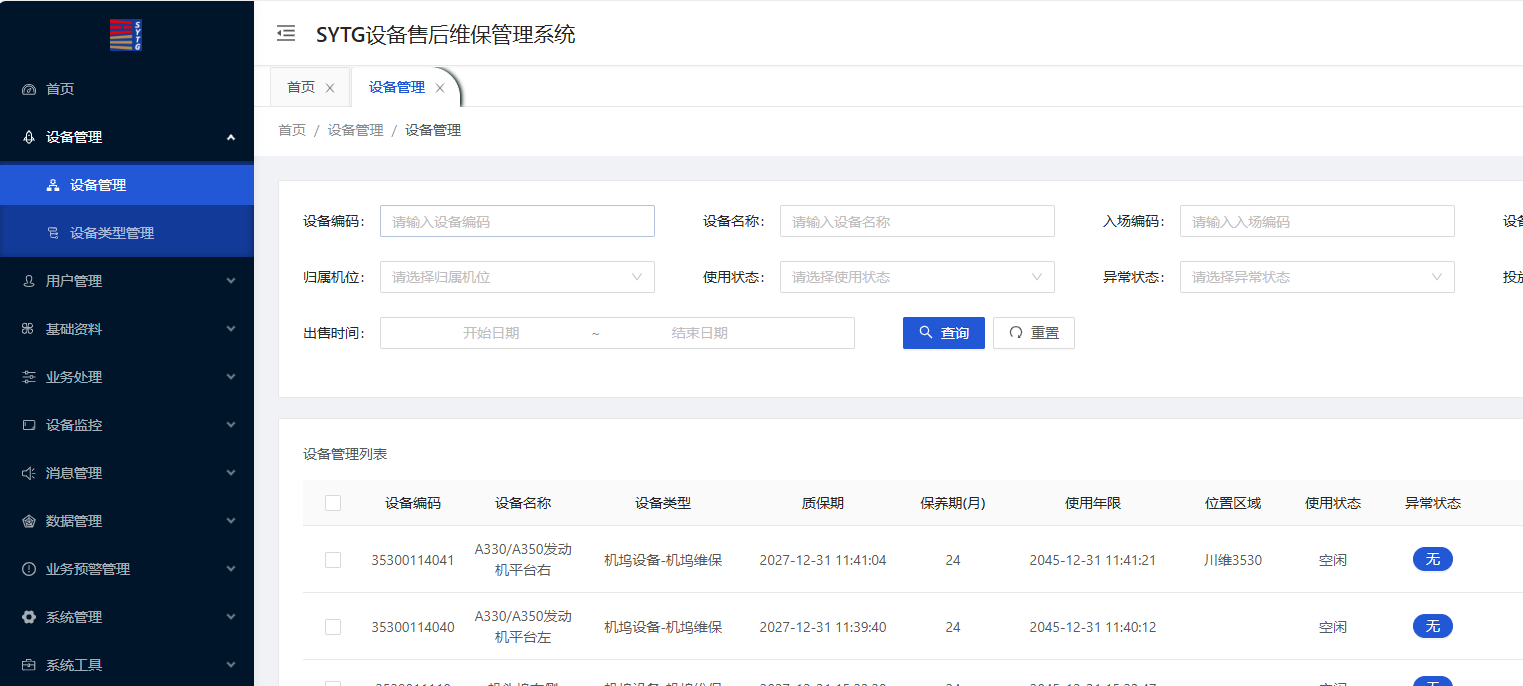Click the sidebar collapse hamburger icon
Screen dimensions: 1523x686
(286, 34)
